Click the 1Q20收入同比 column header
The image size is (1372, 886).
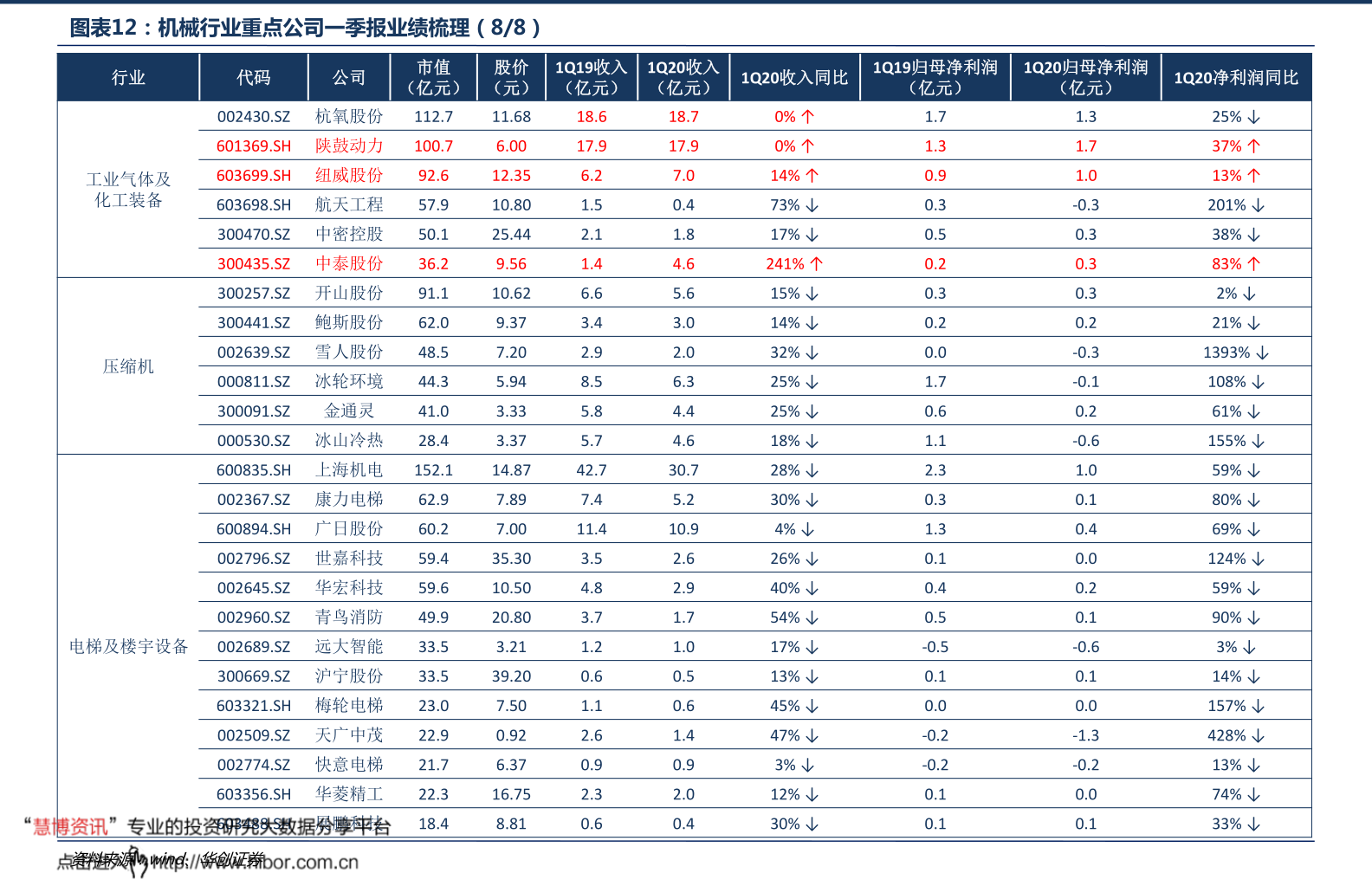tap(794, 78)
